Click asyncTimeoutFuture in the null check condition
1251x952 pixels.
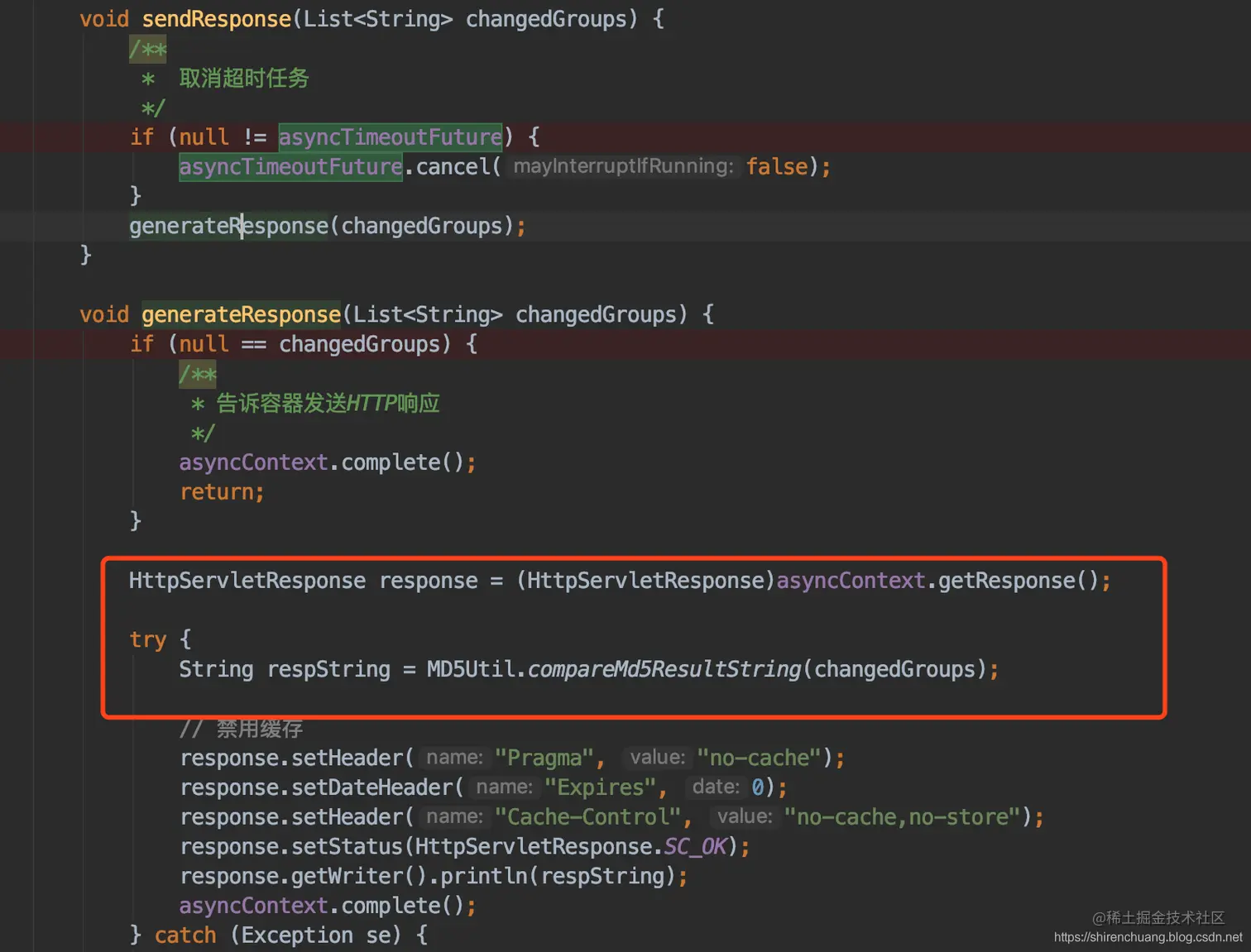pos(390,137)
